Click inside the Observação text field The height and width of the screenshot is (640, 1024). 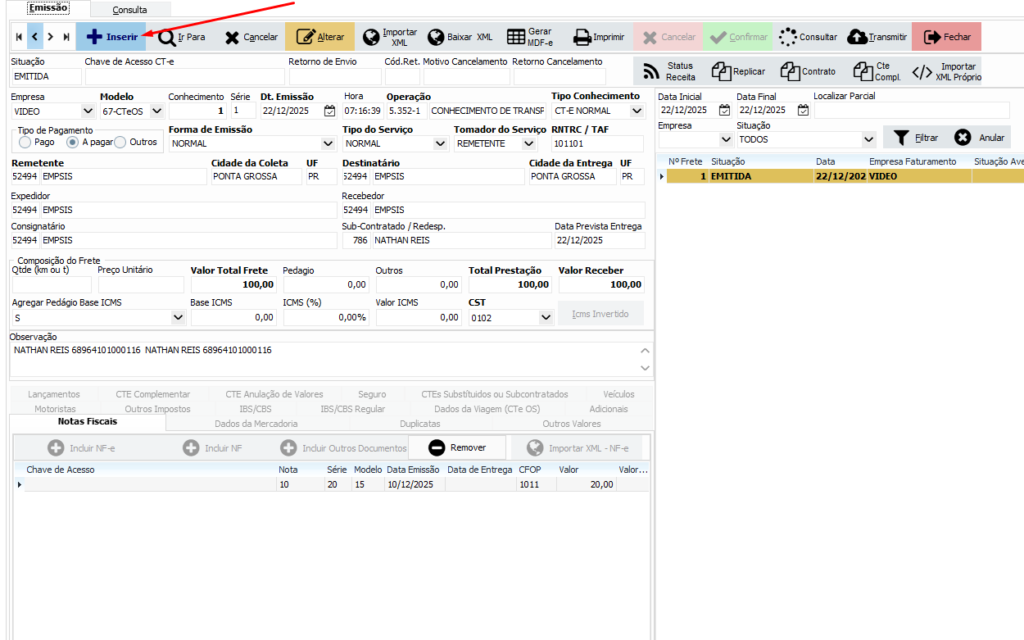[320, 358]
